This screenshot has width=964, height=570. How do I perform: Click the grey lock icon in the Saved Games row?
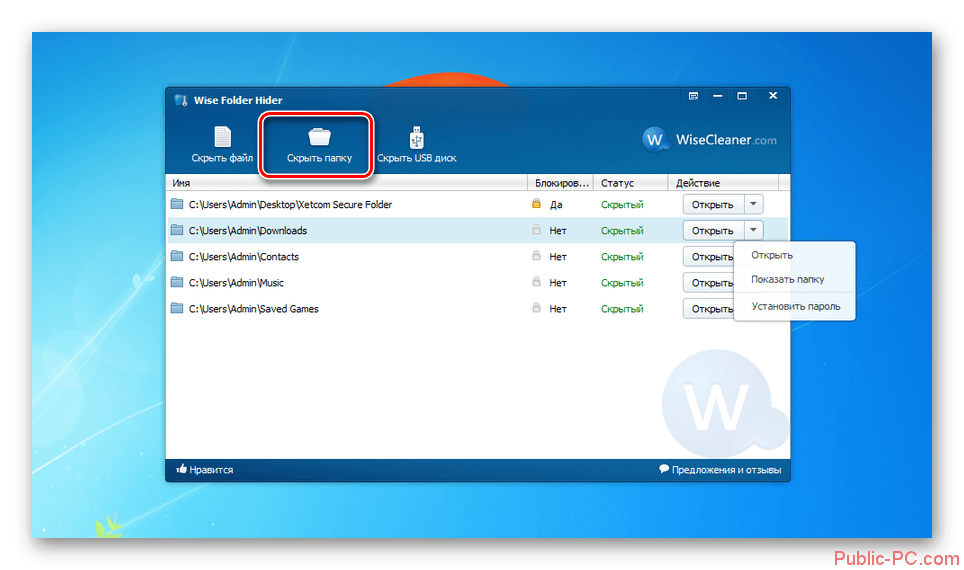click(536, 309)
